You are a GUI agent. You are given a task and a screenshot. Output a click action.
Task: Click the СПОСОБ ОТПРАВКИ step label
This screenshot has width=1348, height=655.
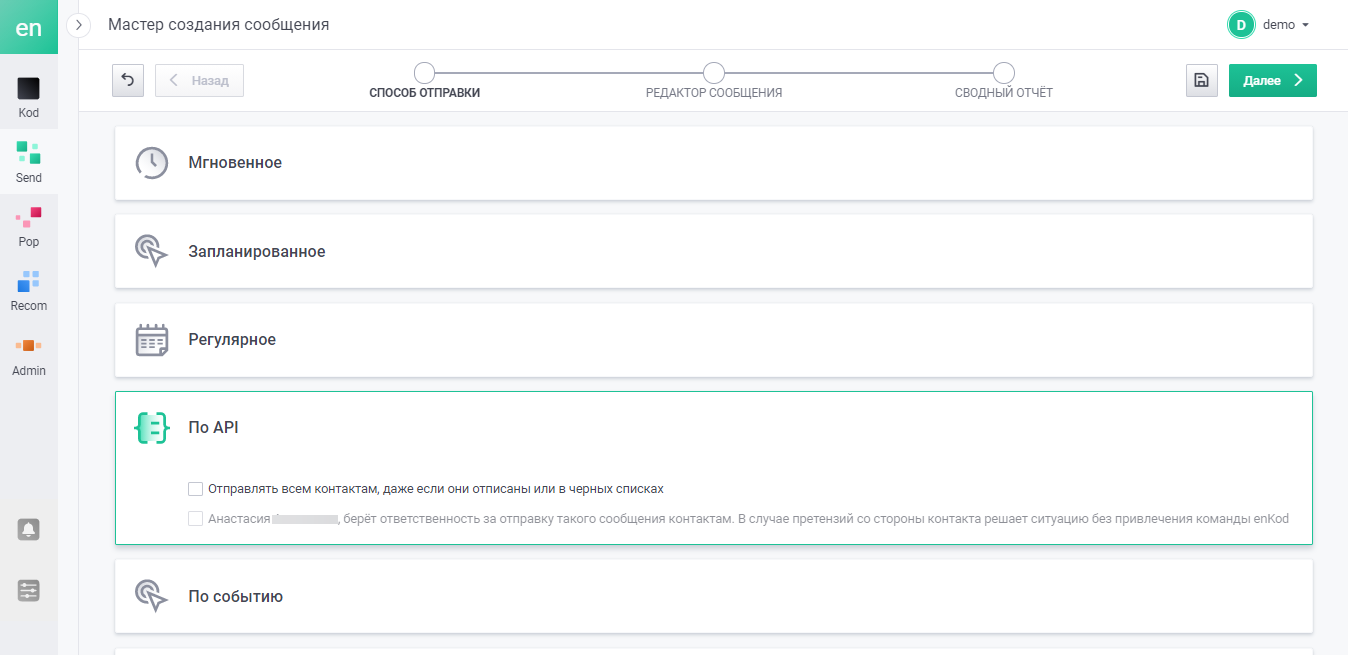[x=425, y=93]
